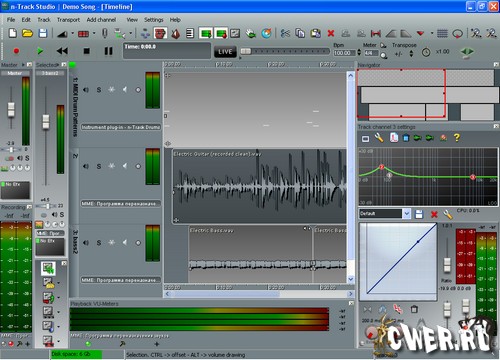500x360 pixels.
Task: Open dropdown arrow next to red grid icon
Action: pyautogui.click(x=94, y=33)
